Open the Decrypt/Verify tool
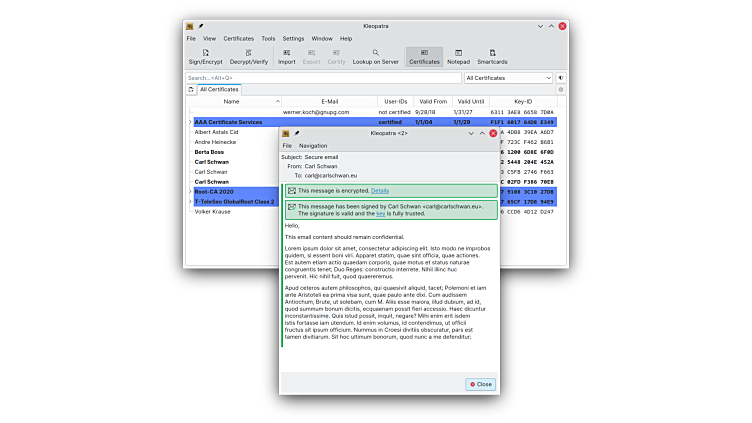The width and height of the screenshot is (752, 423). click(x=248, y=56)
